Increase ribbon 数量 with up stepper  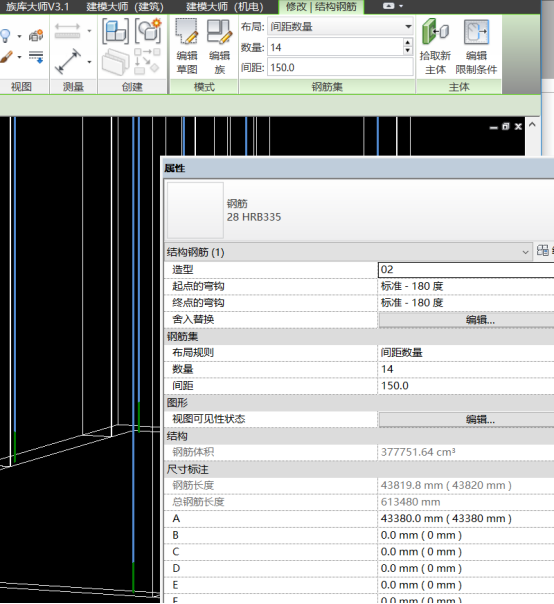(x=408, y=43)
